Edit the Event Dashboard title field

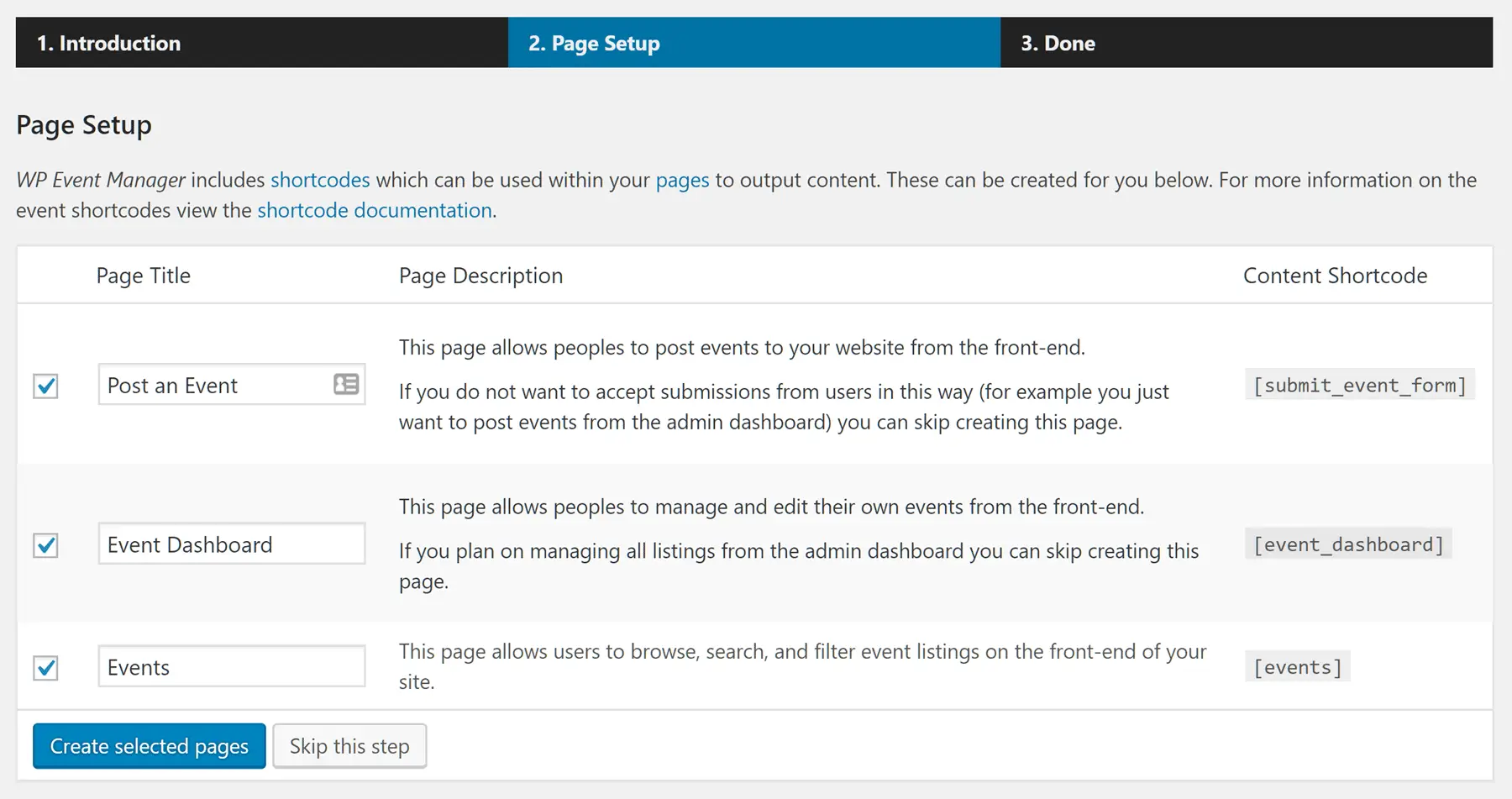pos(232,544)
